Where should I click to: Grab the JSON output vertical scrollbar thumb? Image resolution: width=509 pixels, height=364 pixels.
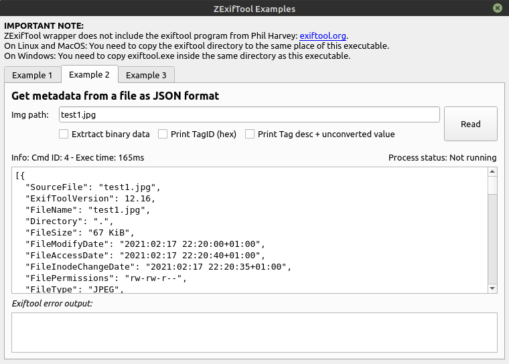pos(492,186)
